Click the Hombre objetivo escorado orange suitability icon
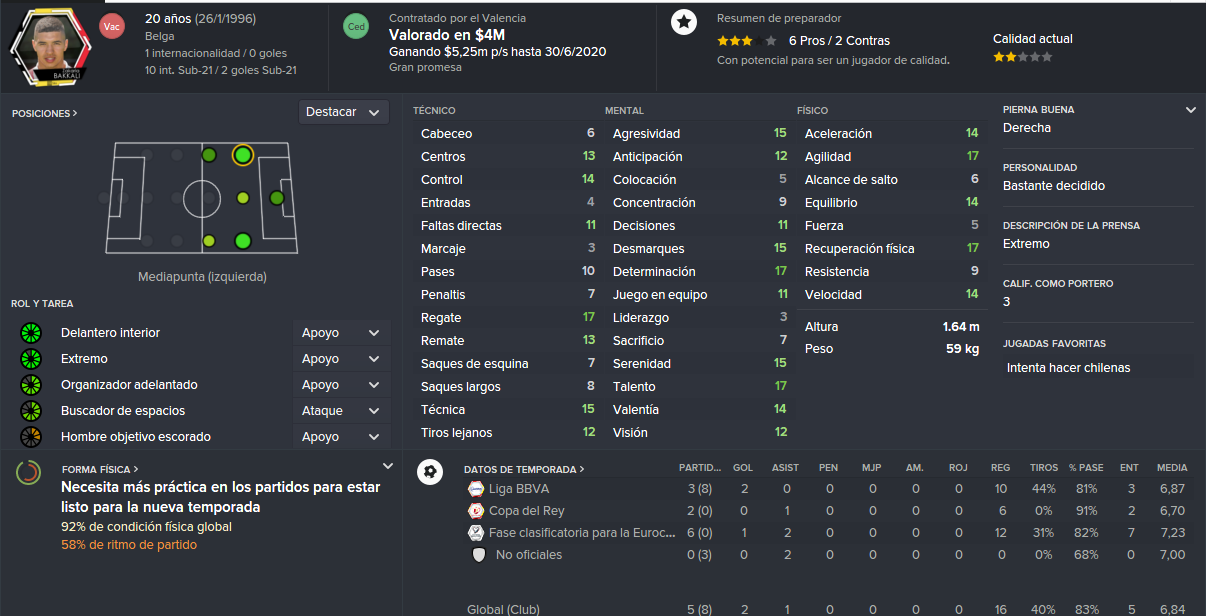 [31, 437]
